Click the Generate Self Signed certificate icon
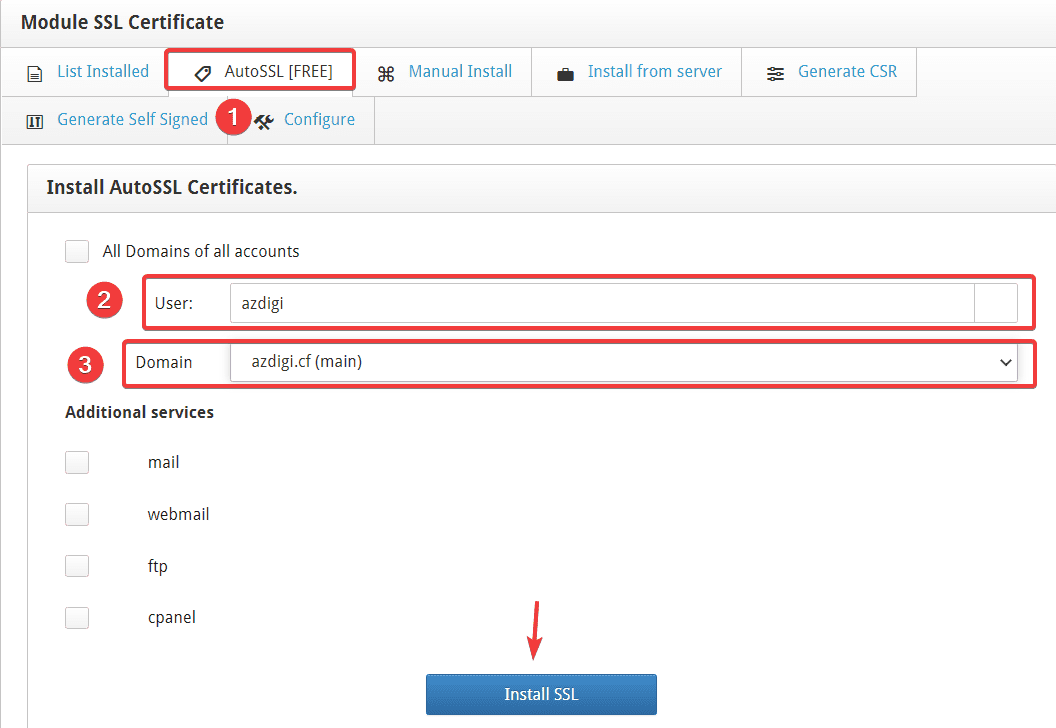The height and width of the screenshot is (728, 1056). point(34,119)
